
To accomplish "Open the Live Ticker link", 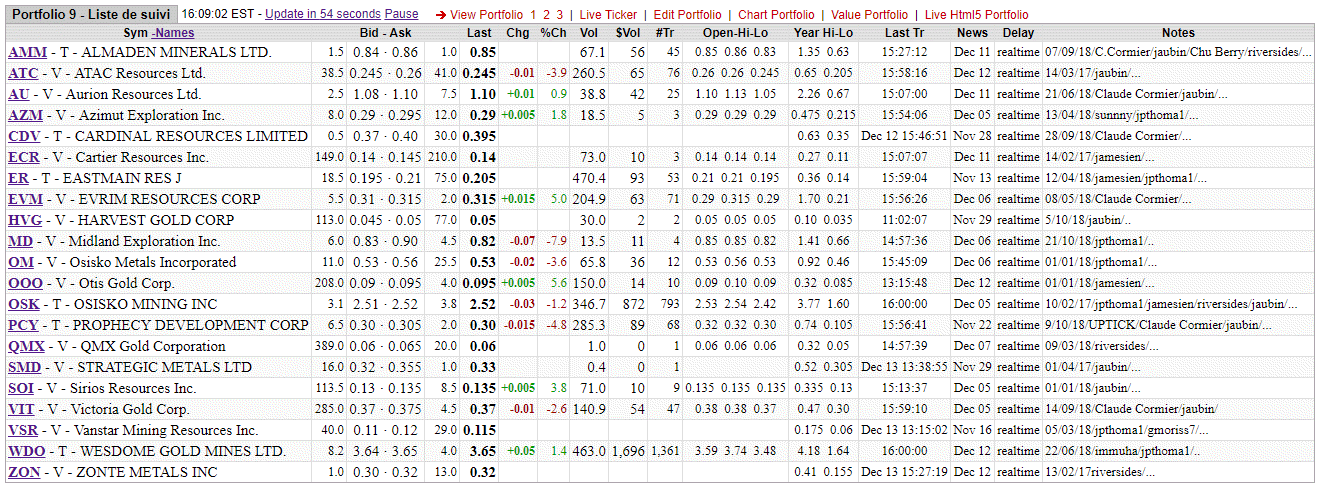I will tap(608, 15).
